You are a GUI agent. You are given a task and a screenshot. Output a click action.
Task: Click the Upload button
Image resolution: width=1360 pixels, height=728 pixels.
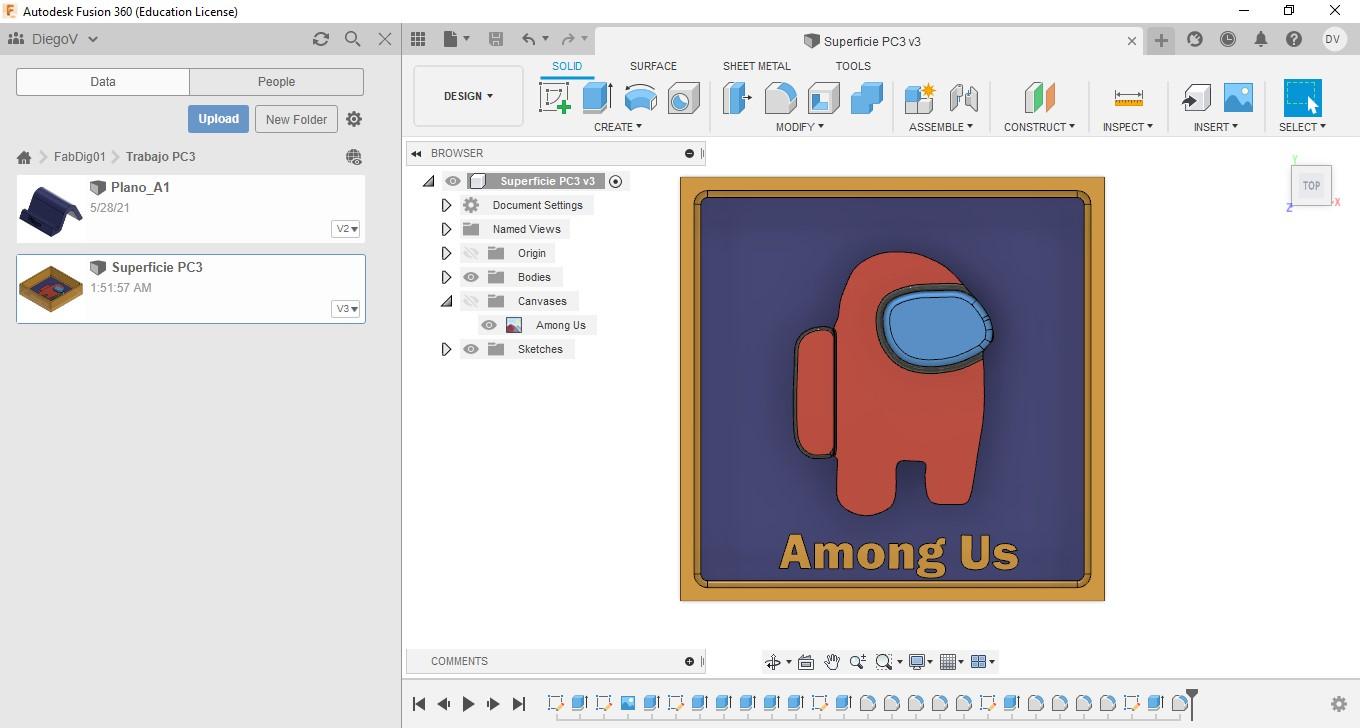218,118
